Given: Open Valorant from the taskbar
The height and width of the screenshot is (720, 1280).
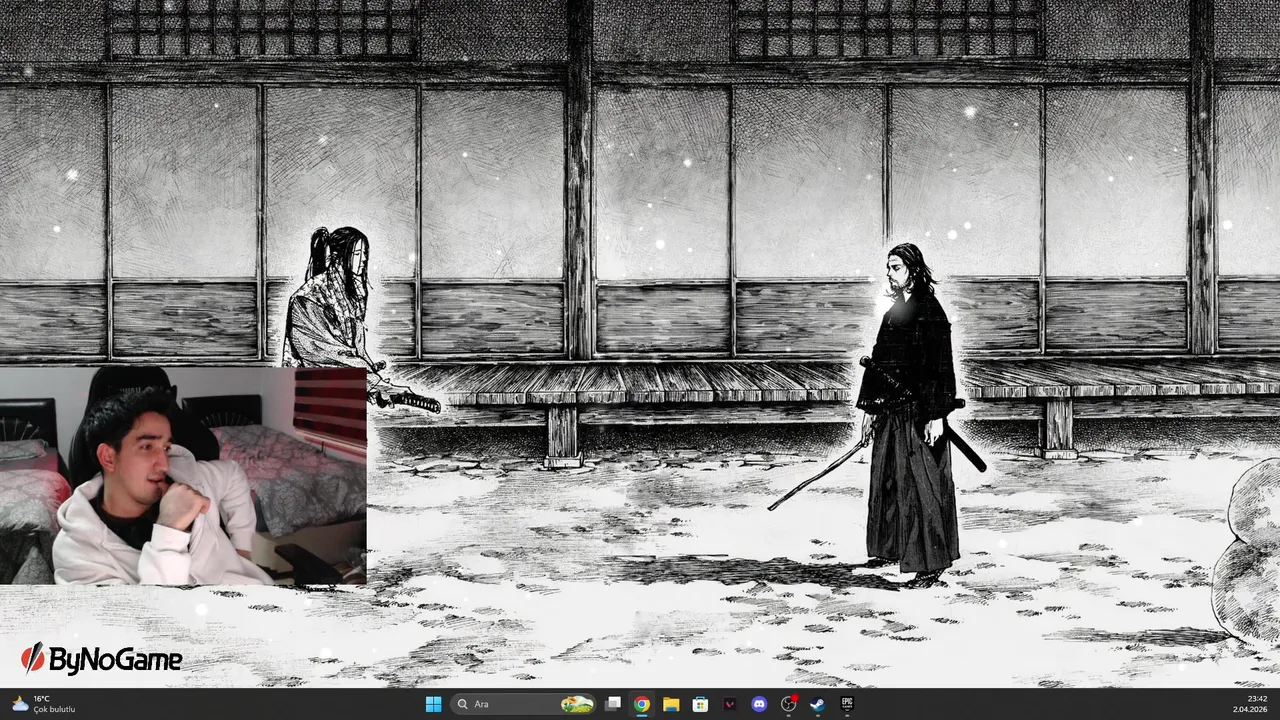Looking at the screenshot, I should pyautogui.click(x=730, y=704).
